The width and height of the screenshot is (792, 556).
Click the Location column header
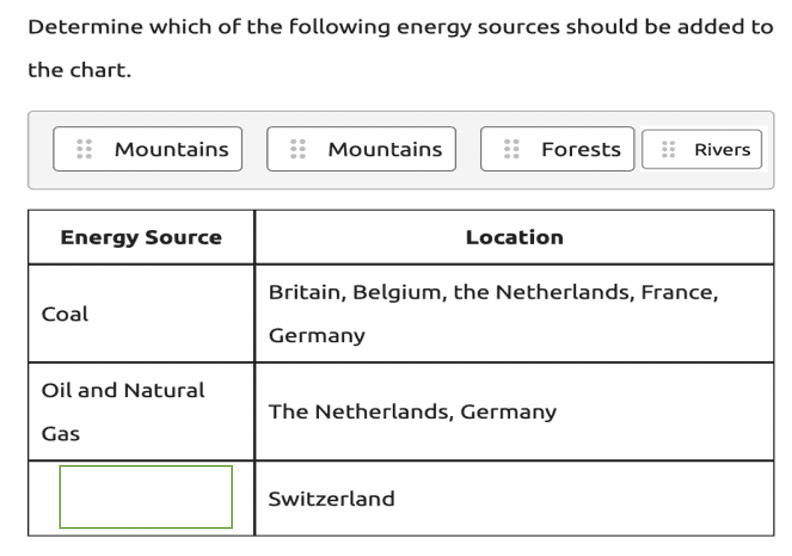click(x=514, y=237)
